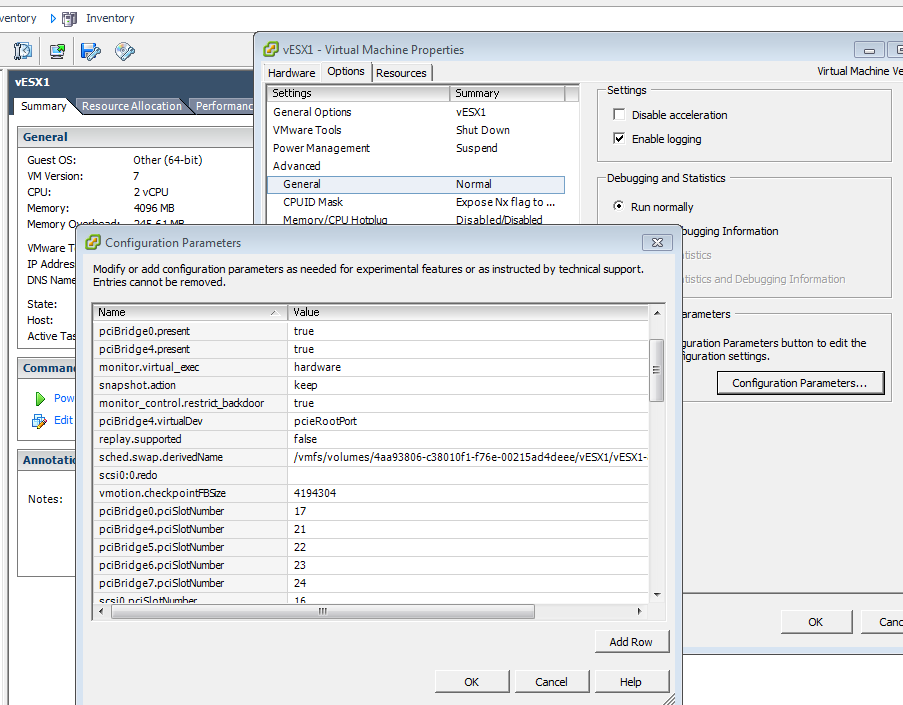Switch to the Options tab

(346, 71)
